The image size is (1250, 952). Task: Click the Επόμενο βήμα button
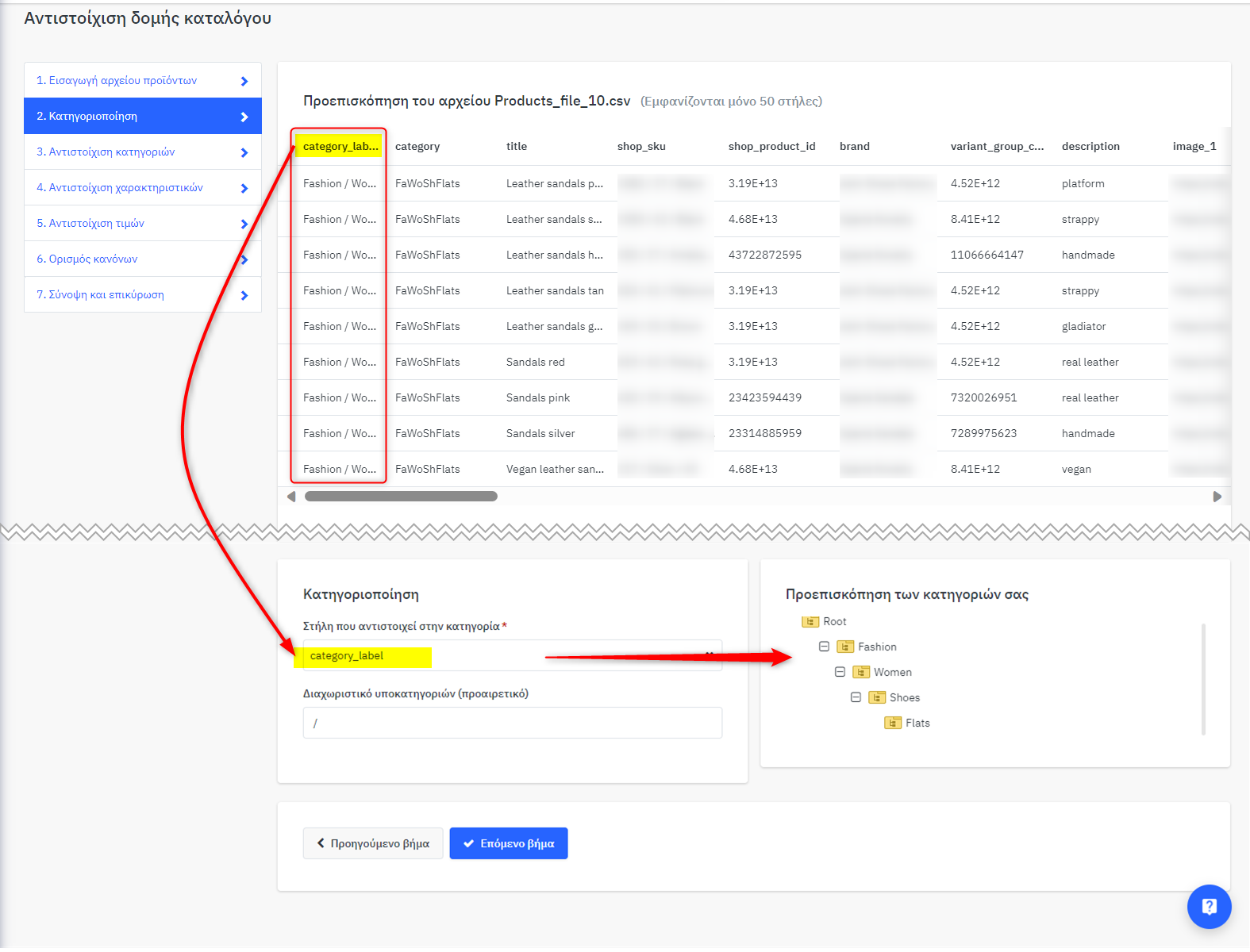(x=508, y=843)
